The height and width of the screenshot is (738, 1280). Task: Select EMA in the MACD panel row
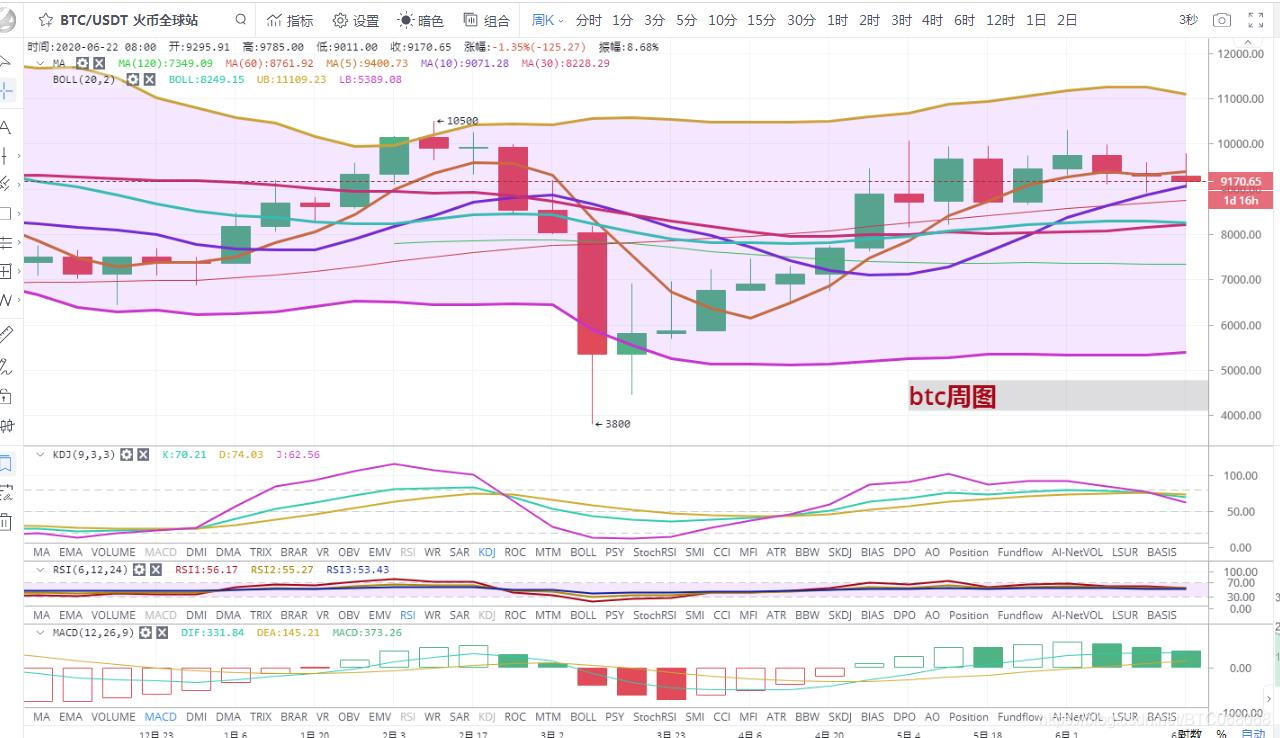point(70,717)
